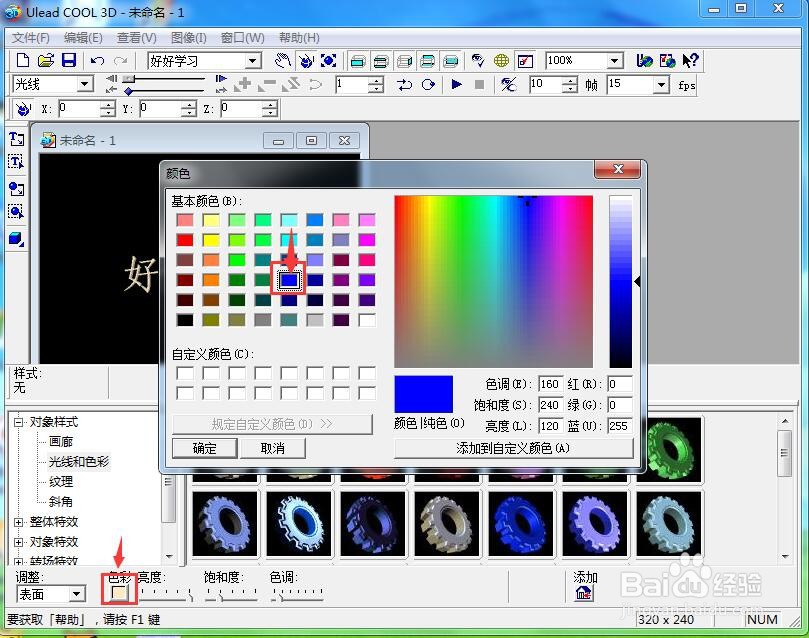Play the animation

point(456,84)
